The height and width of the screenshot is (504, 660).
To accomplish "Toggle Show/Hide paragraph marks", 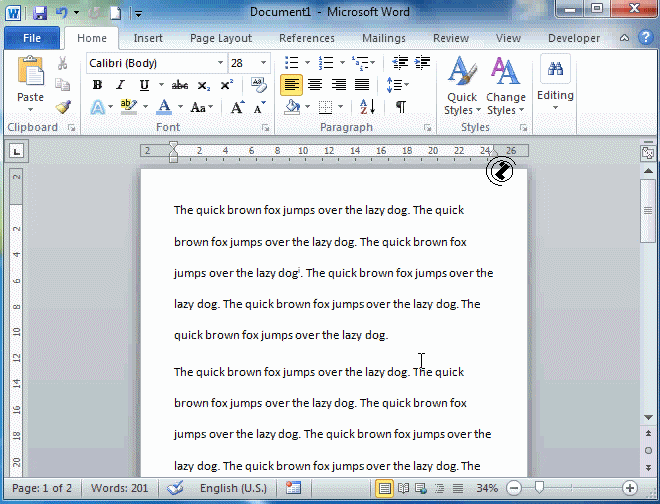I will [400, 107].
